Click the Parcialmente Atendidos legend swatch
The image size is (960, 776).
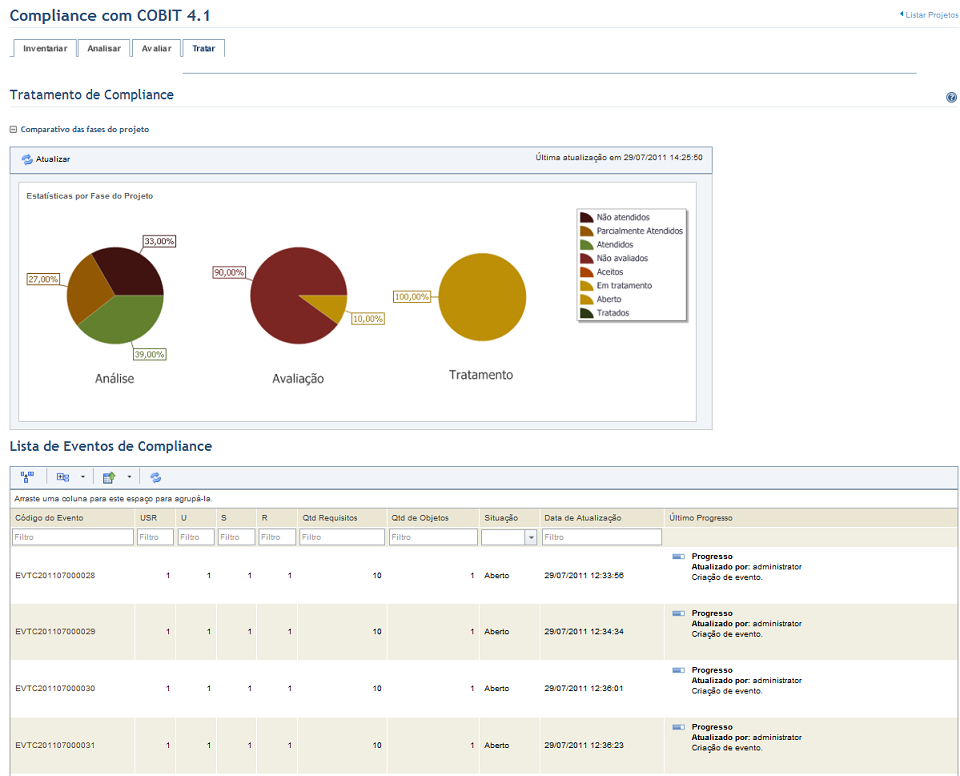pyautogui.click(x=587, y=231)
